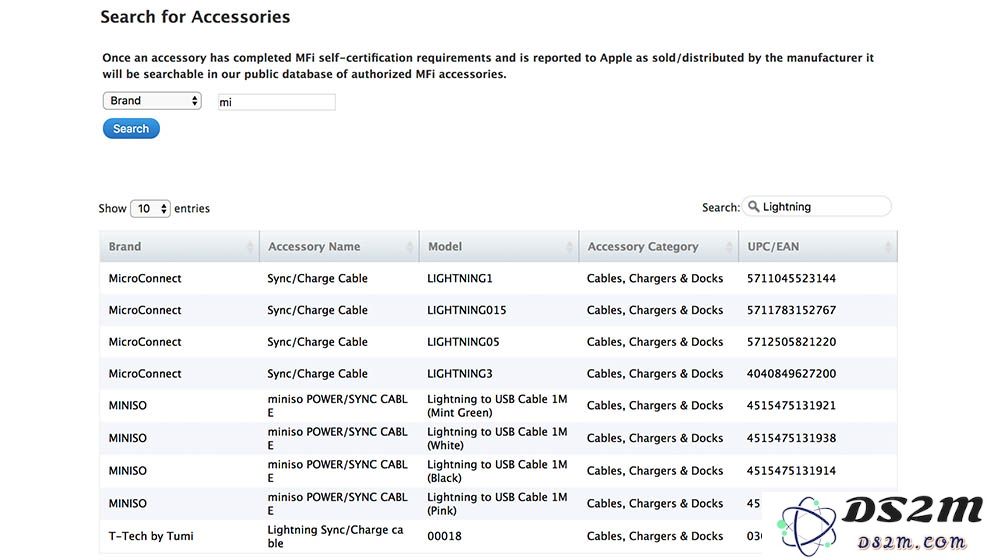1000x560 pixels.
Task: Sort by Accessory Category column header
Action: [x=659, y=246]
